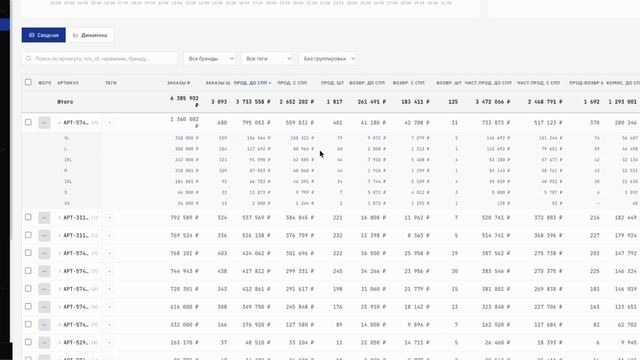Click the search magnifier icon

(29, 59)
